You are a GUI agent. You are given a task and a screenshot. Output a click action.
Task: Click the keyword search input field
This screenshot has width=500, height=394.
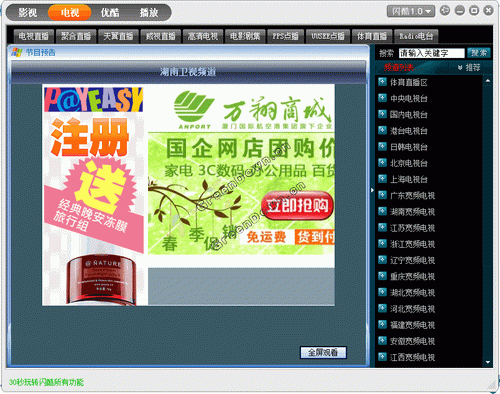(x=431, y=53)
